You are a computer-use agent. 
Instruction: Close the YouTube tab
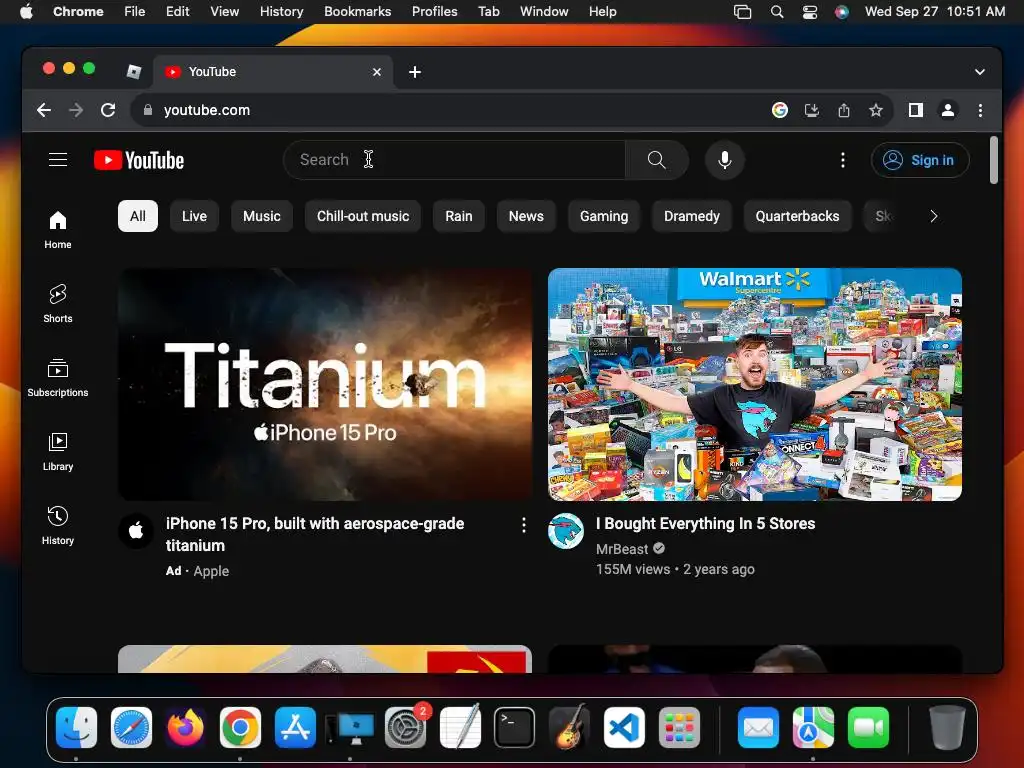pos(377,72)
